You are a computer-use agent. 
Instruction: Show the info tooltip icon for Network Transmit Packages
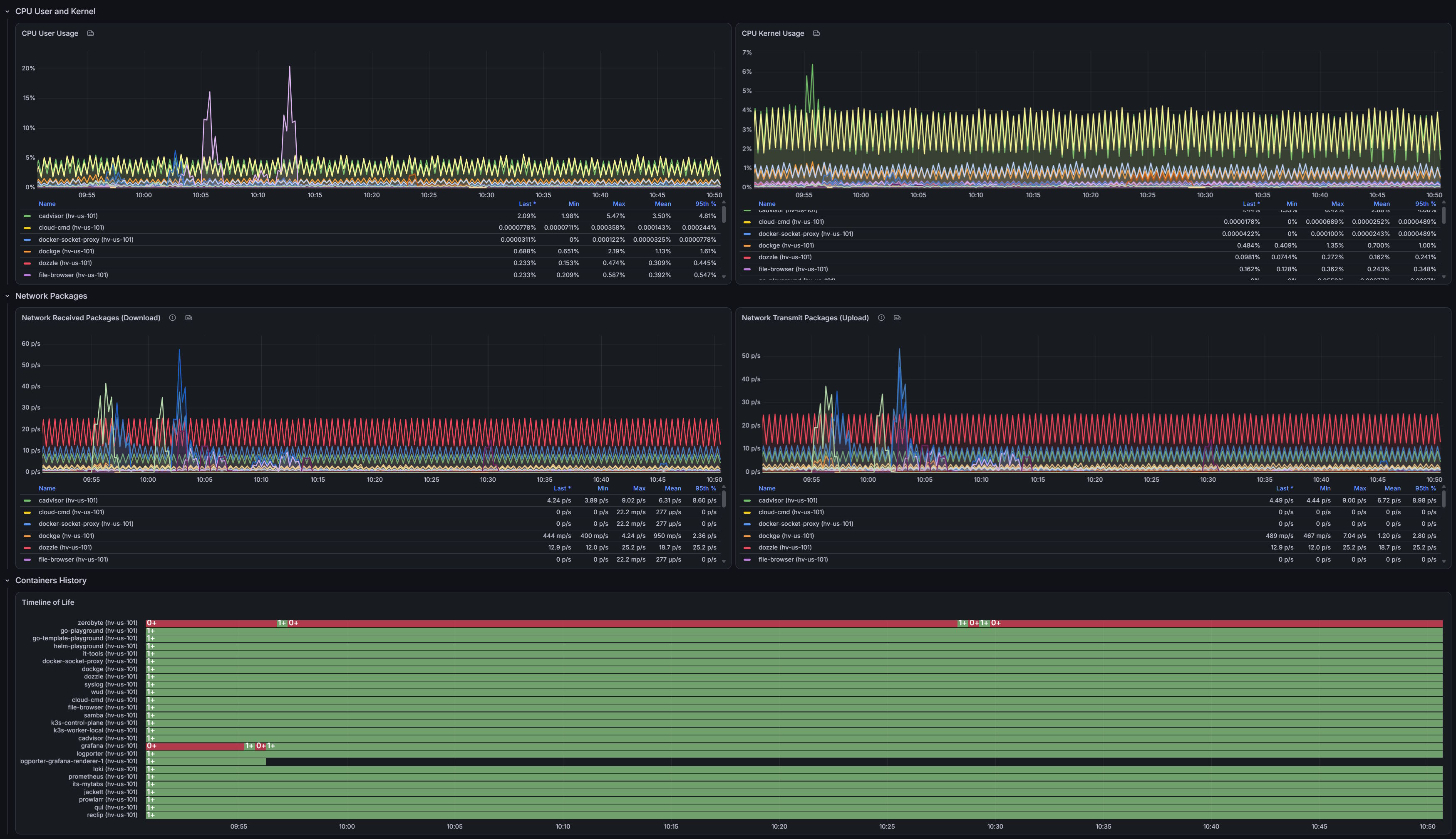881,318
